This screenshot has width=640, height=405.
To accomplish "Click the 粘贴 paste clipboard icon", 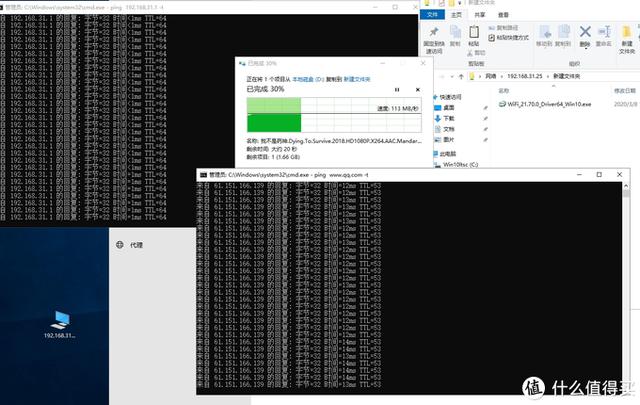I will pos(473,32).
